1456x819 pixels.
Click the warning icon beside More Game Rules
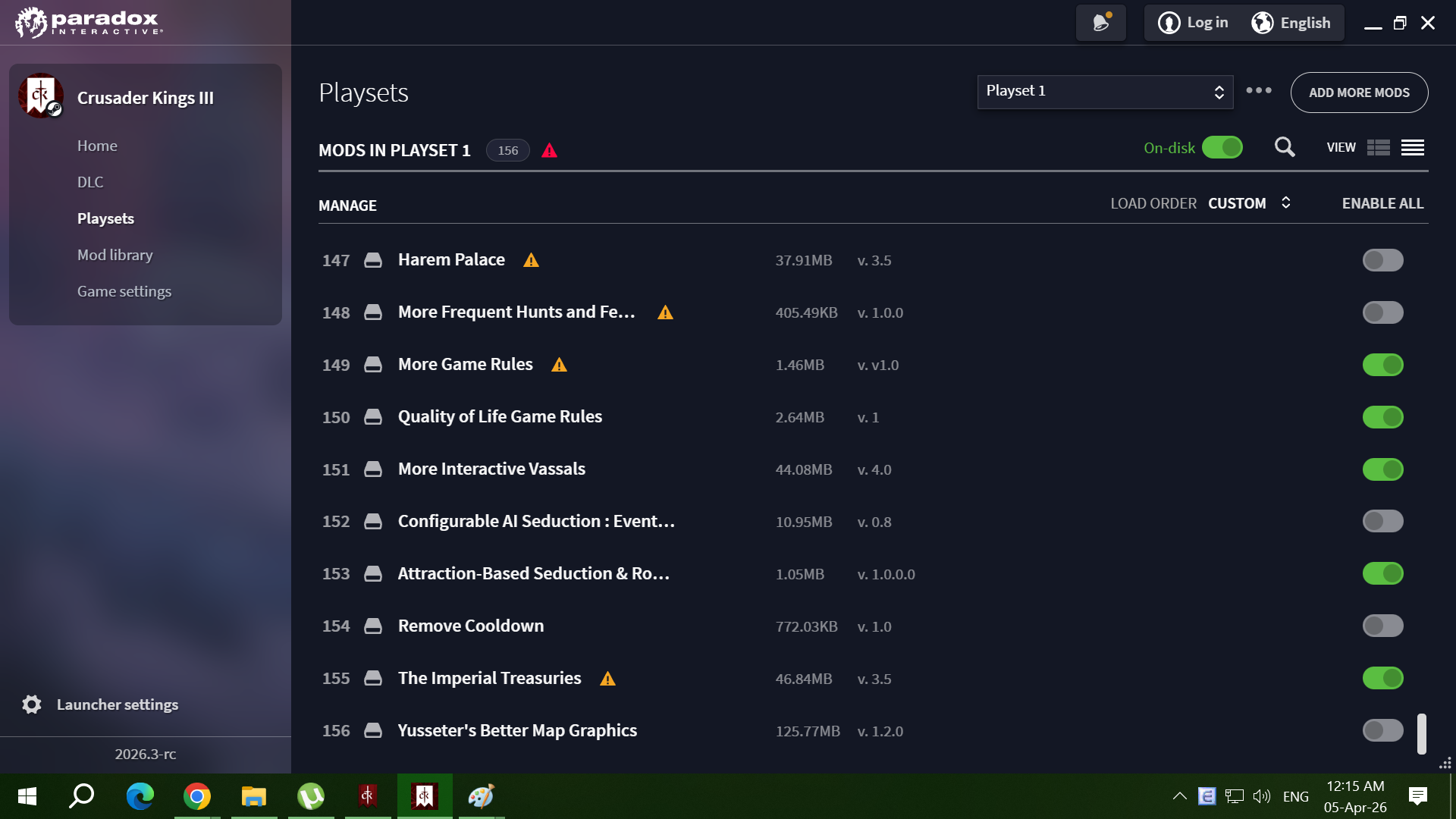click(x=560, y=365)
